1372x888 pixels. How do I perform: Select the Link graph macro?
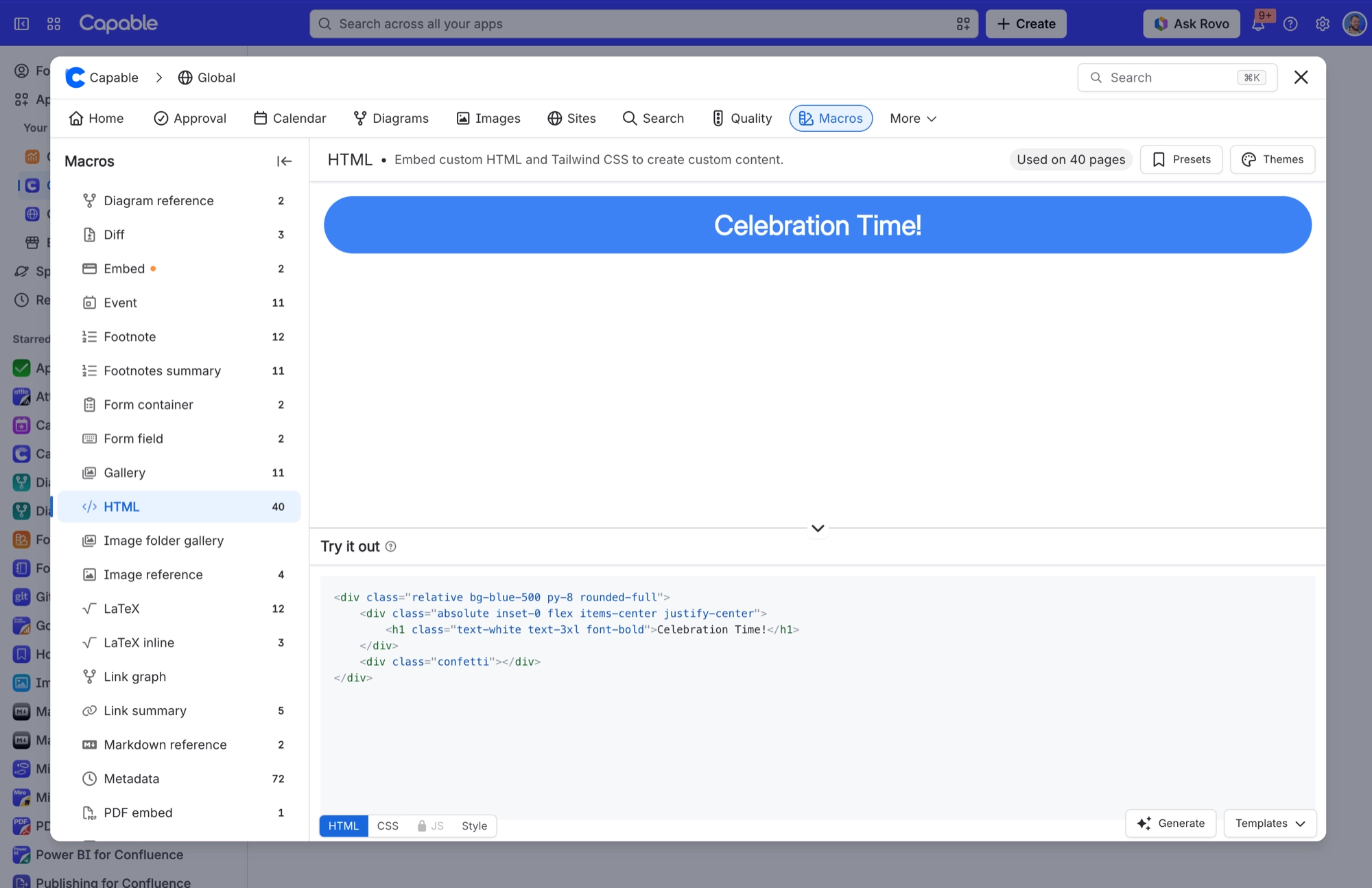click(x=180, y=676)
